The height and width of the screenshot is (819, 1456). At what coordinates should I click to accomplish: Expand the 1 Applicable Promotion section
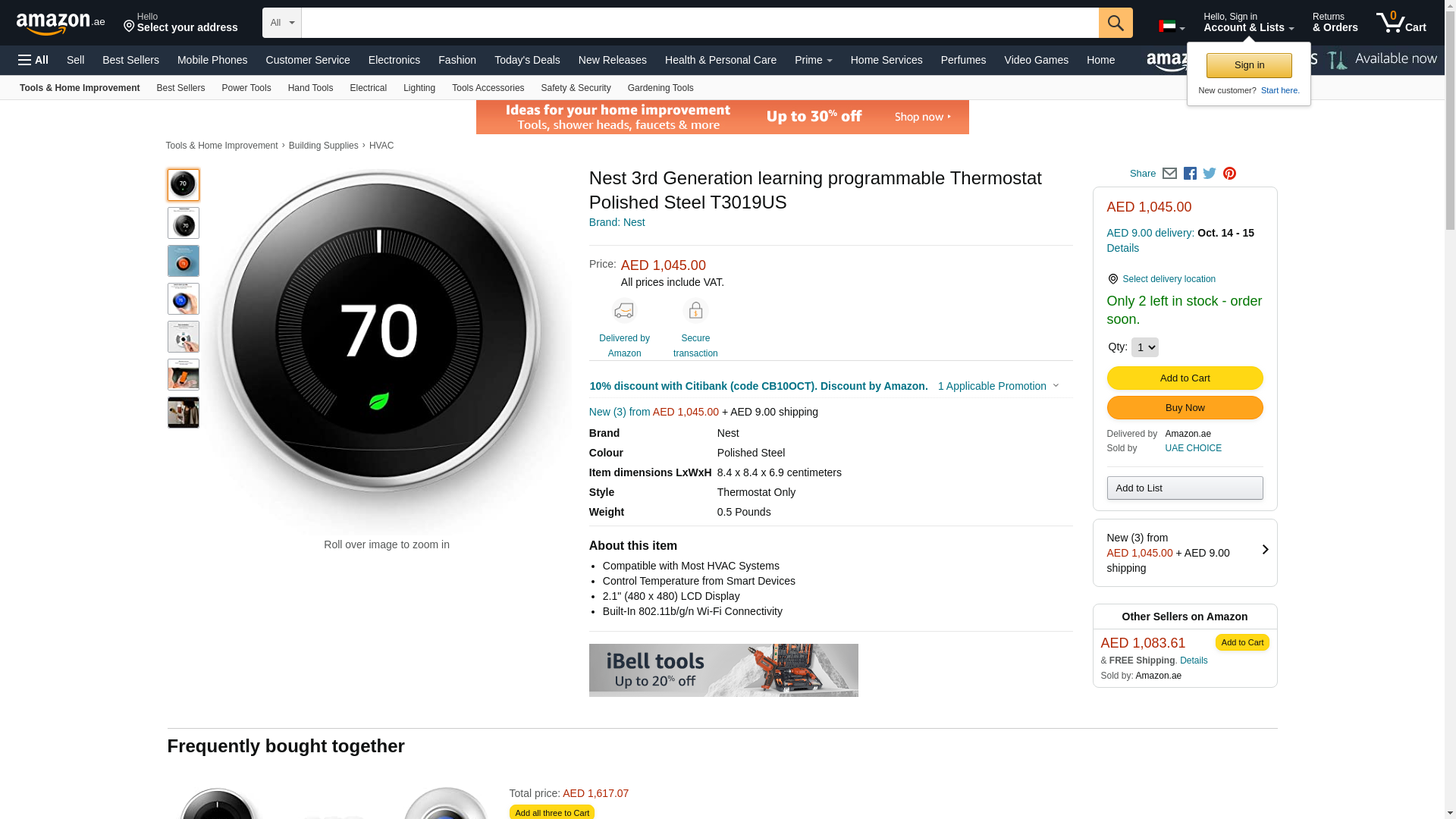[998, 386]
